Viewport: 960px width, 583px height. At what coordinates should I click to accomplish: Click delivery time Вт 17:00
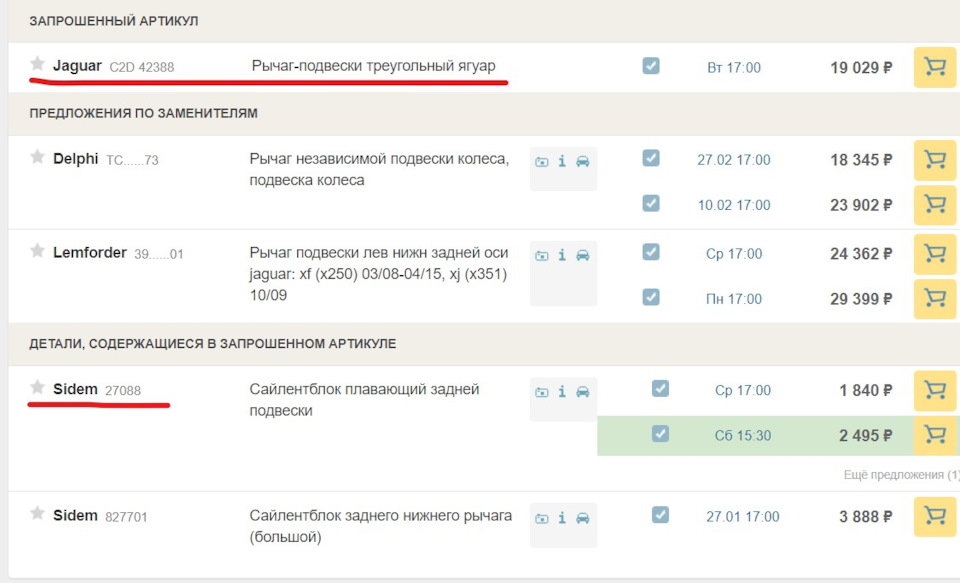coord(734,67)
